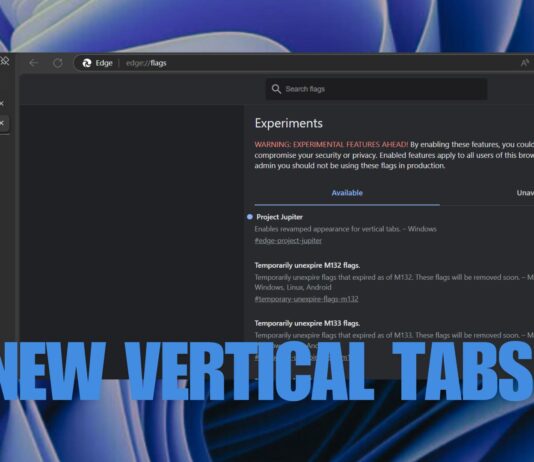The height and width of the screenshot is (462, 534).
Task: Click Temporarily unexpire M133 flags title
Action: [x=307, y=323]
